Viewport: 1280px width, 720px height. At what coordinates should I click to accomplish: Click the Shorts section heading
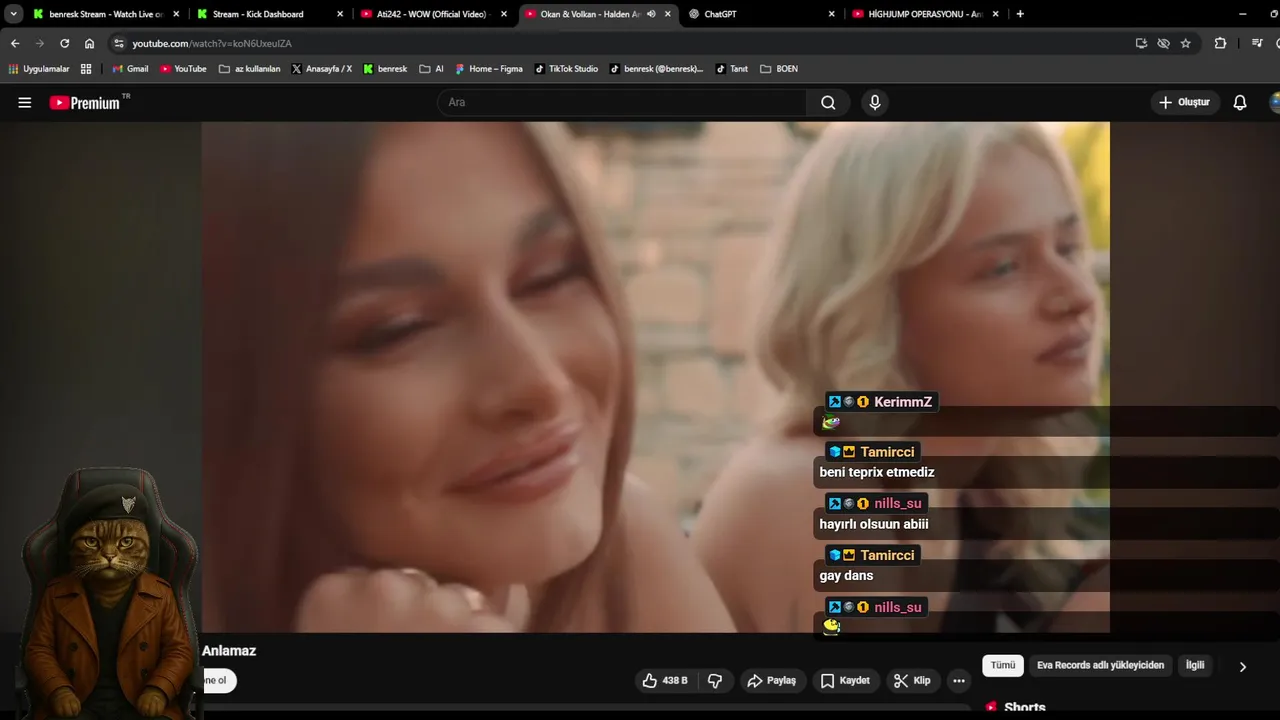[1025, 707]
